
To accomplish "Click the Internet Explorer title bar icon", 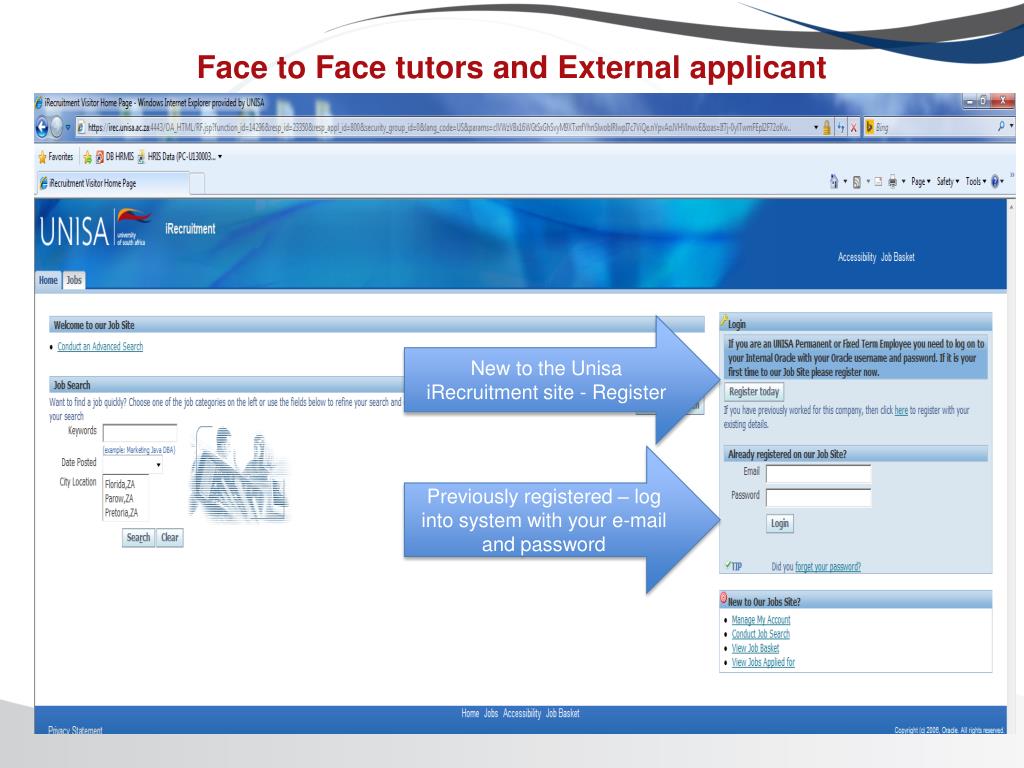I will pos(39,103).
